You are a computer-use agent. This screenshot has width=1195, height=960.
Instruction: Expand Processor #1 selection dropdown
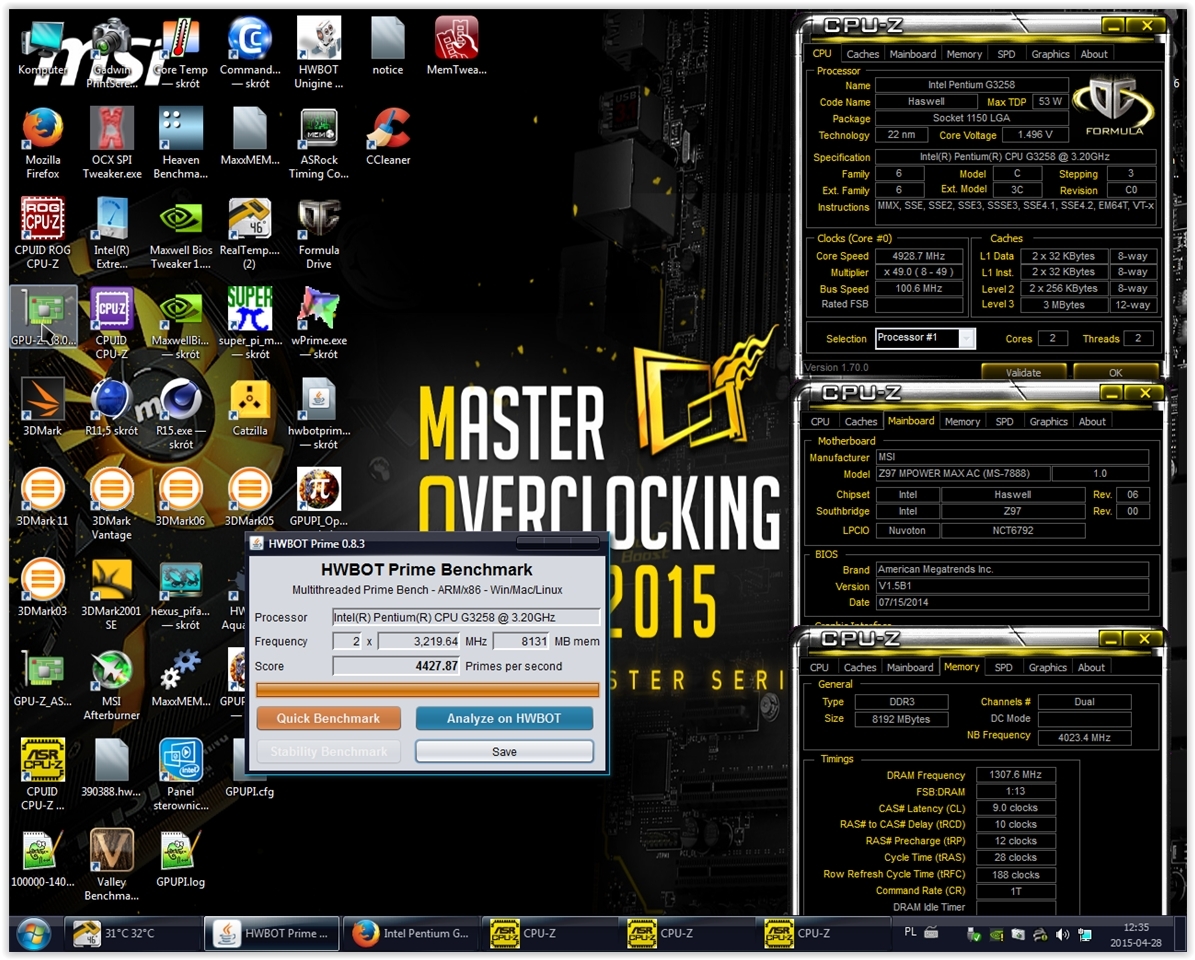pos(966,338)
